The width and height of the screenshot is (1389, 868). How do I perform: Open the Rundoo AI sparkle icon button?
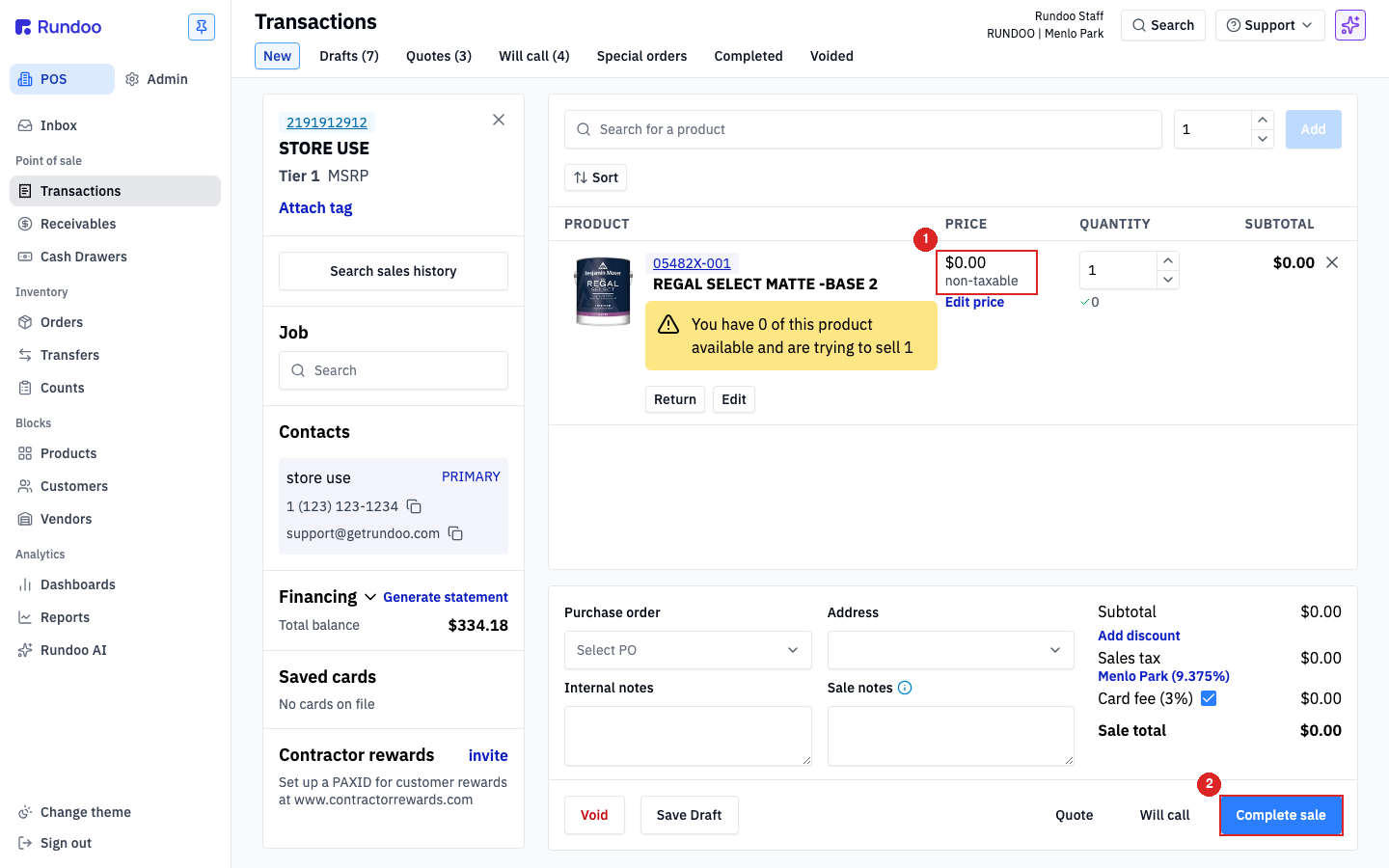pyautogui.click(x=1350, y=25)
